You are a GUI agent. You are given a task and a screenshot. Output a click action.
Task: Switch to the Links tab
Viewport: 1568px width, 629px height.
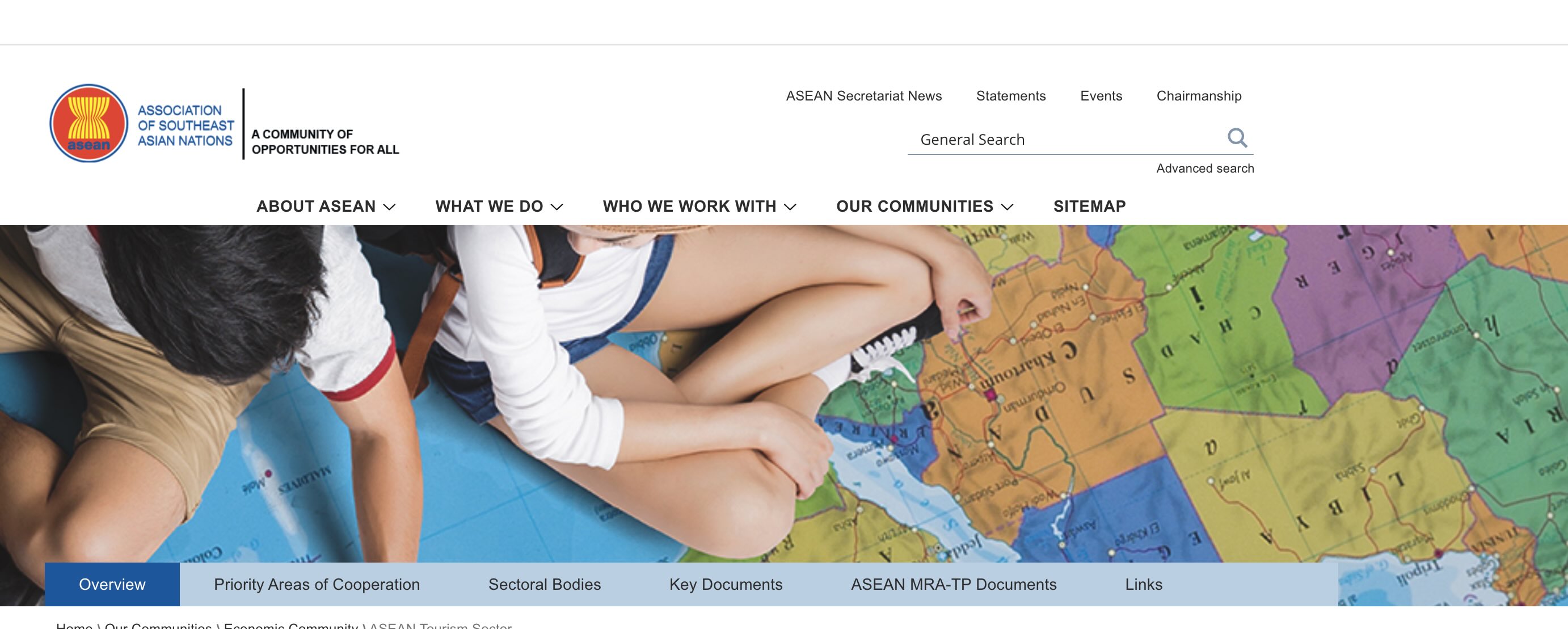tap(1144, 585)
